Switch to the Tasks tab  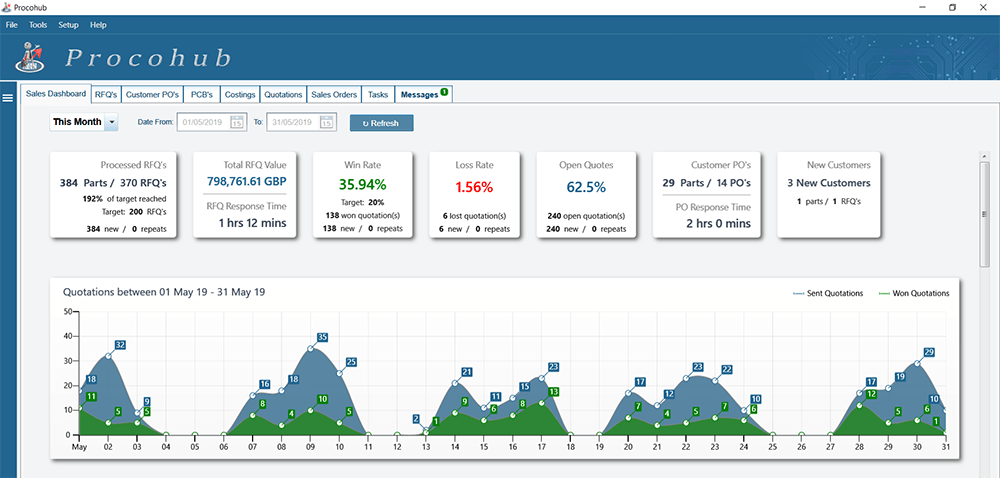point(378,94)
